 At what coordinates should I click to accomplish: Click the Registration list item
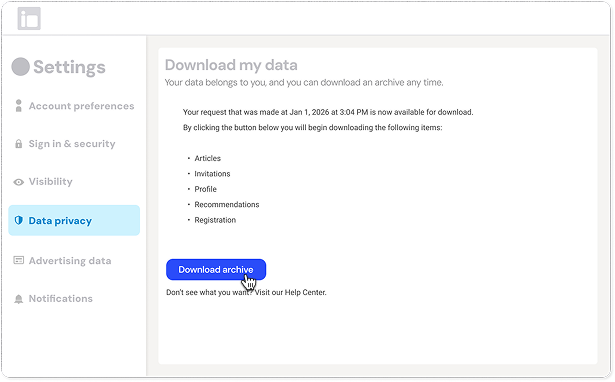pos(215,220)
